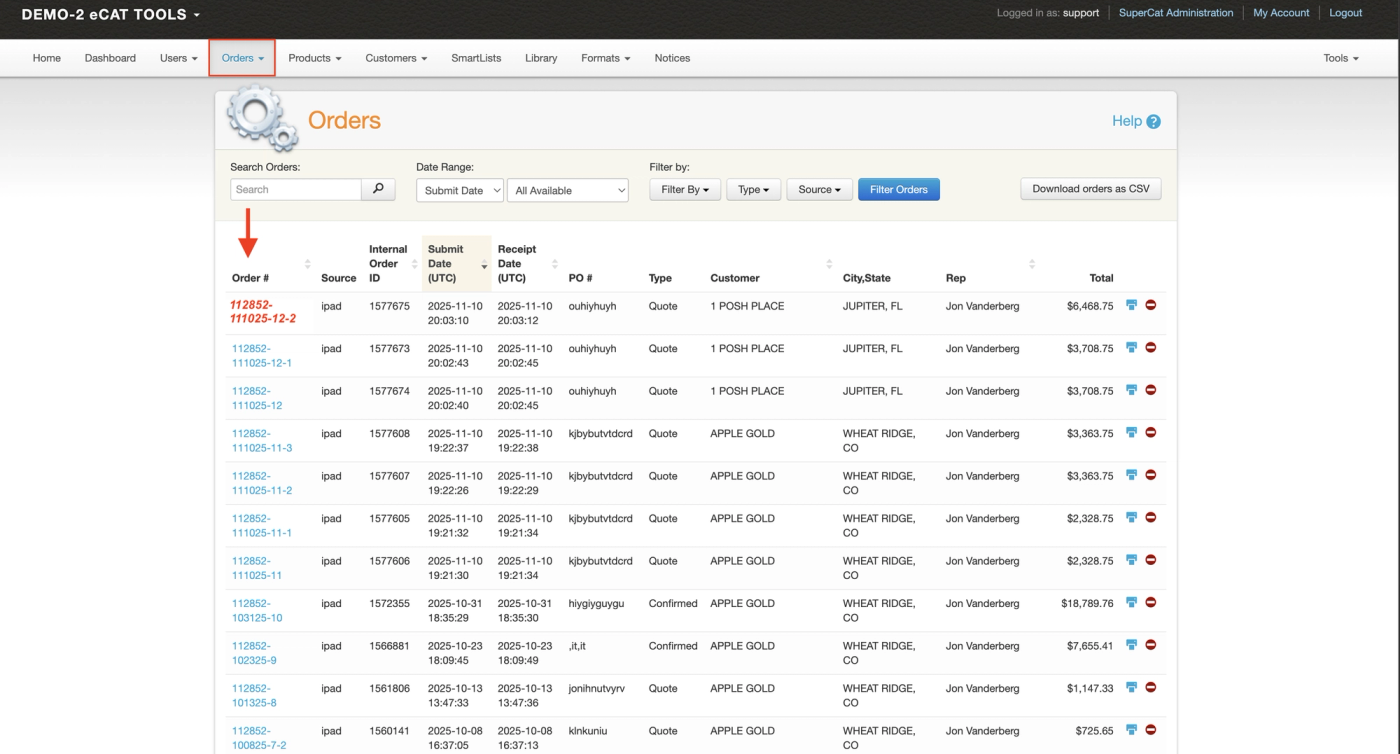Click total cell $7,655.41
This screenshot has width=1400, height=754.
coord(1090,646)
